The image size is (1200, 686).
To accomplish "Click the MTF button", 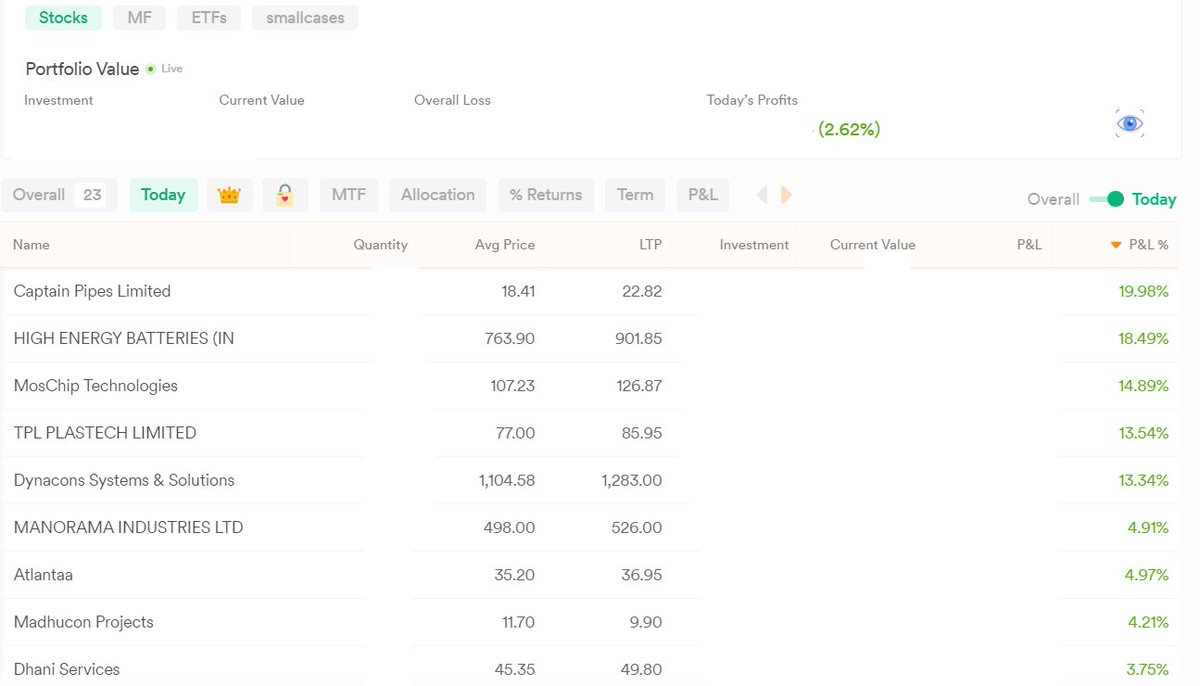I will (349, 195).
